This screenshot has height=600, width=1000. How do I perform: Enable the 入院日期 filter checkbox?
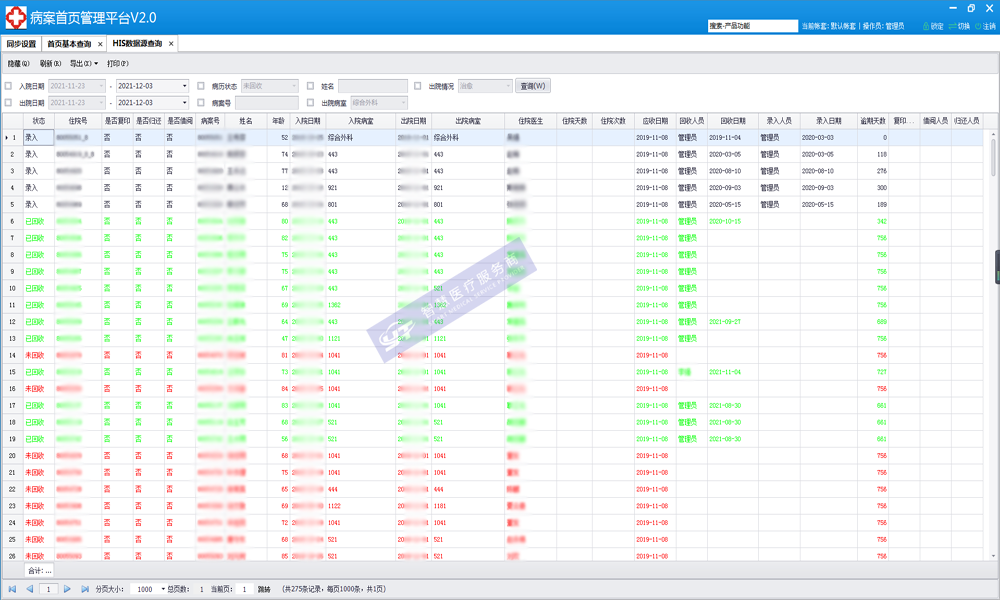[9, 86]
